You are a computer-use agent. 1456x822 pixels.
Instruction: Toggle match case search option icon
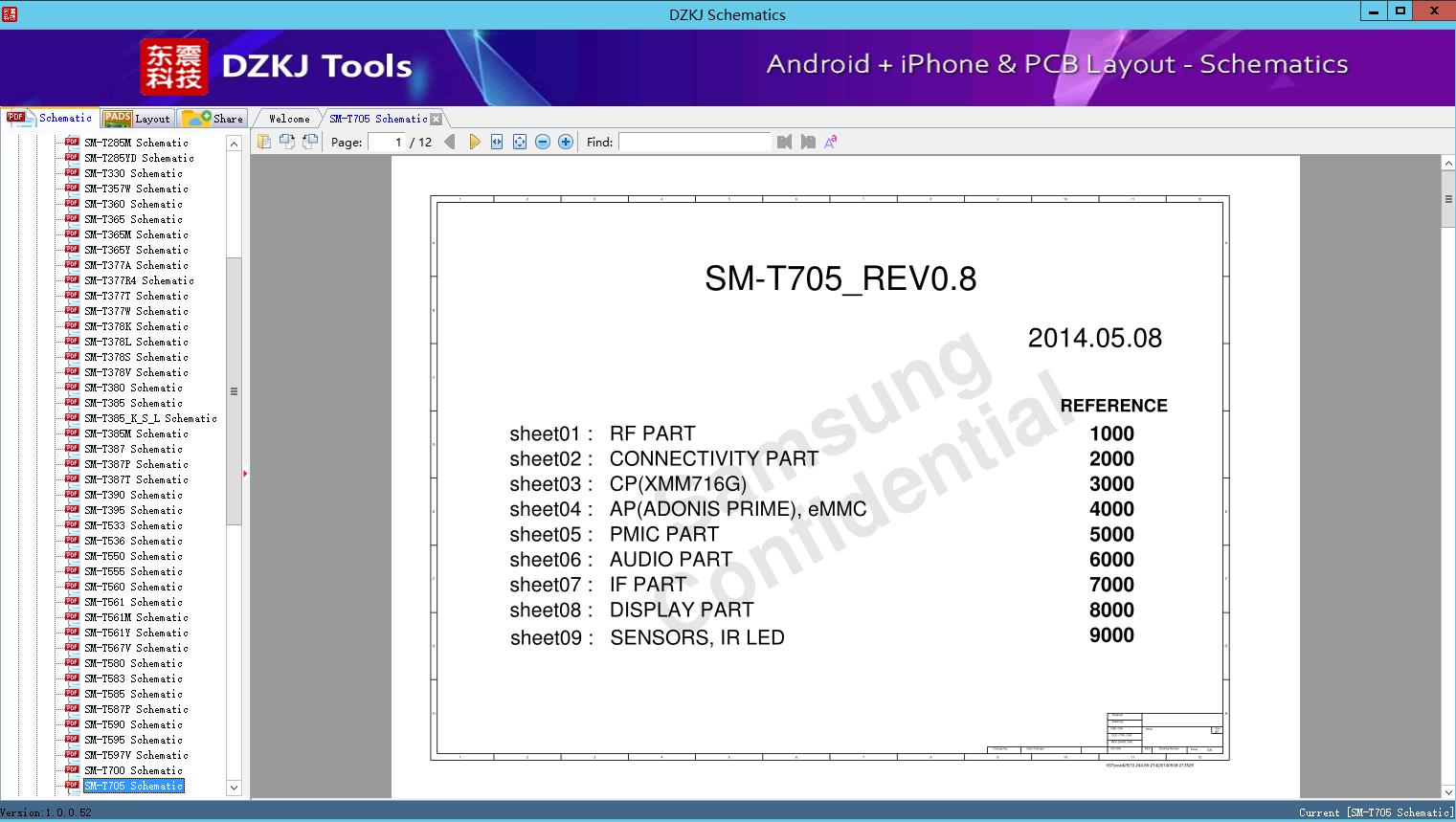831,142
